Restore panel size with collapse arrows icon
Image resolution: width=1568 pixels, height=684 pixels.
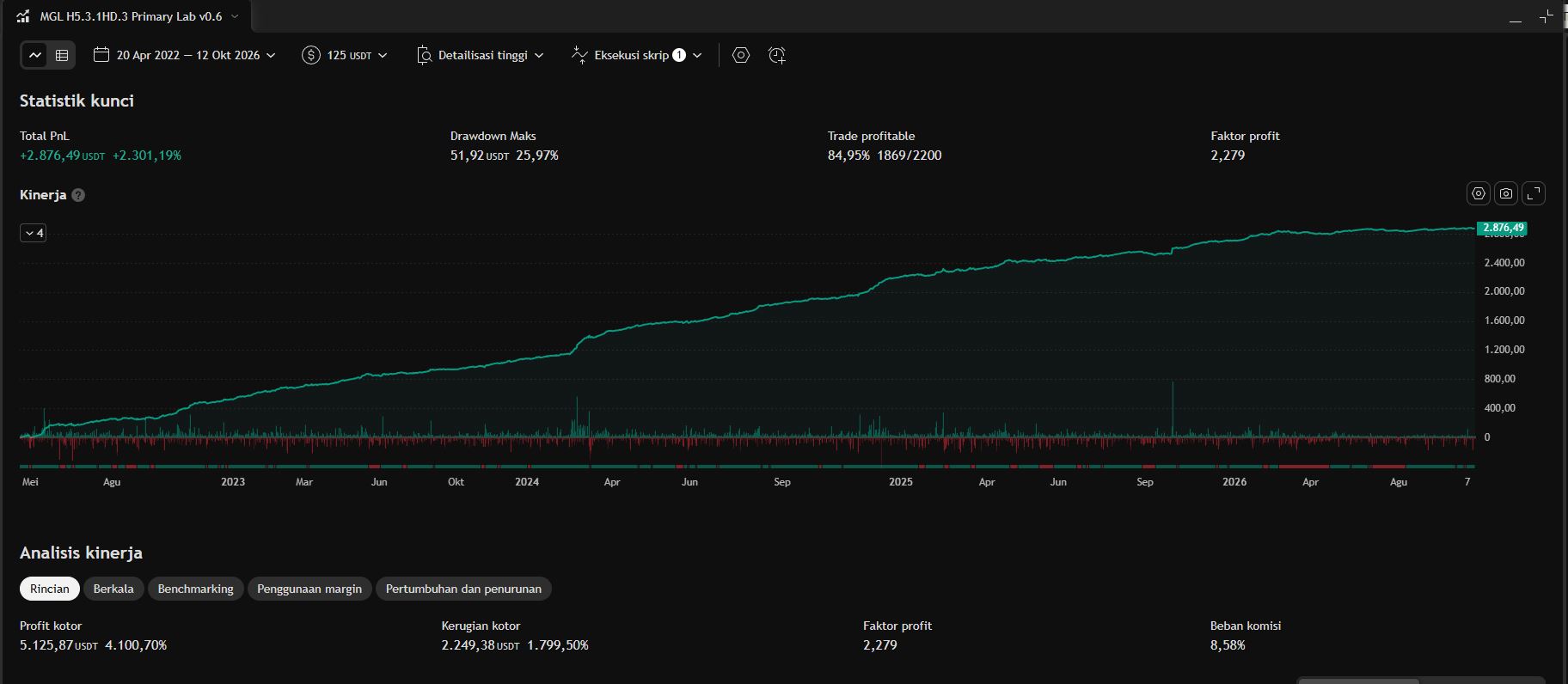point(1546,16)
